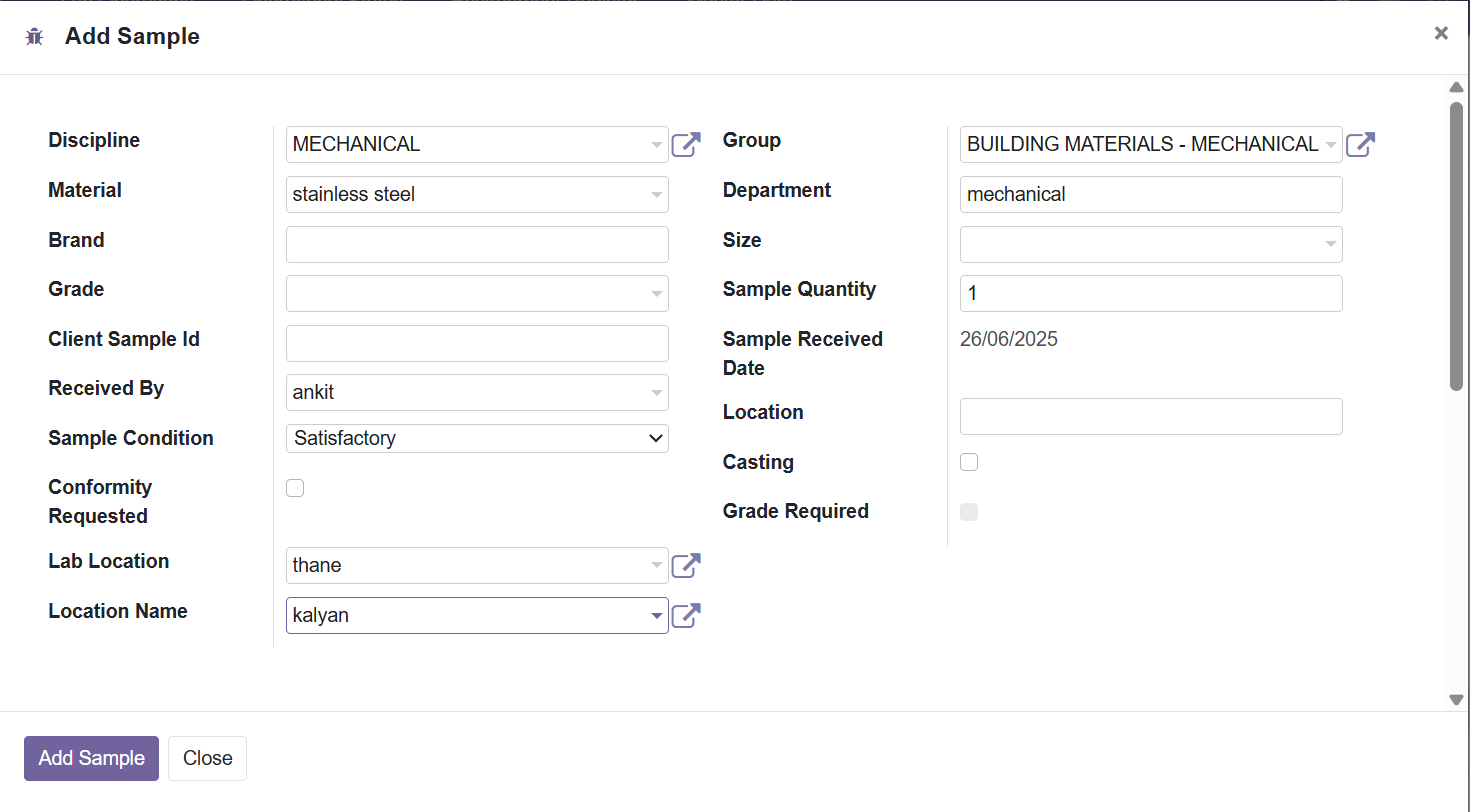
Task: Click the vertical scrollbar thumb
Action: coord(1456,245)
